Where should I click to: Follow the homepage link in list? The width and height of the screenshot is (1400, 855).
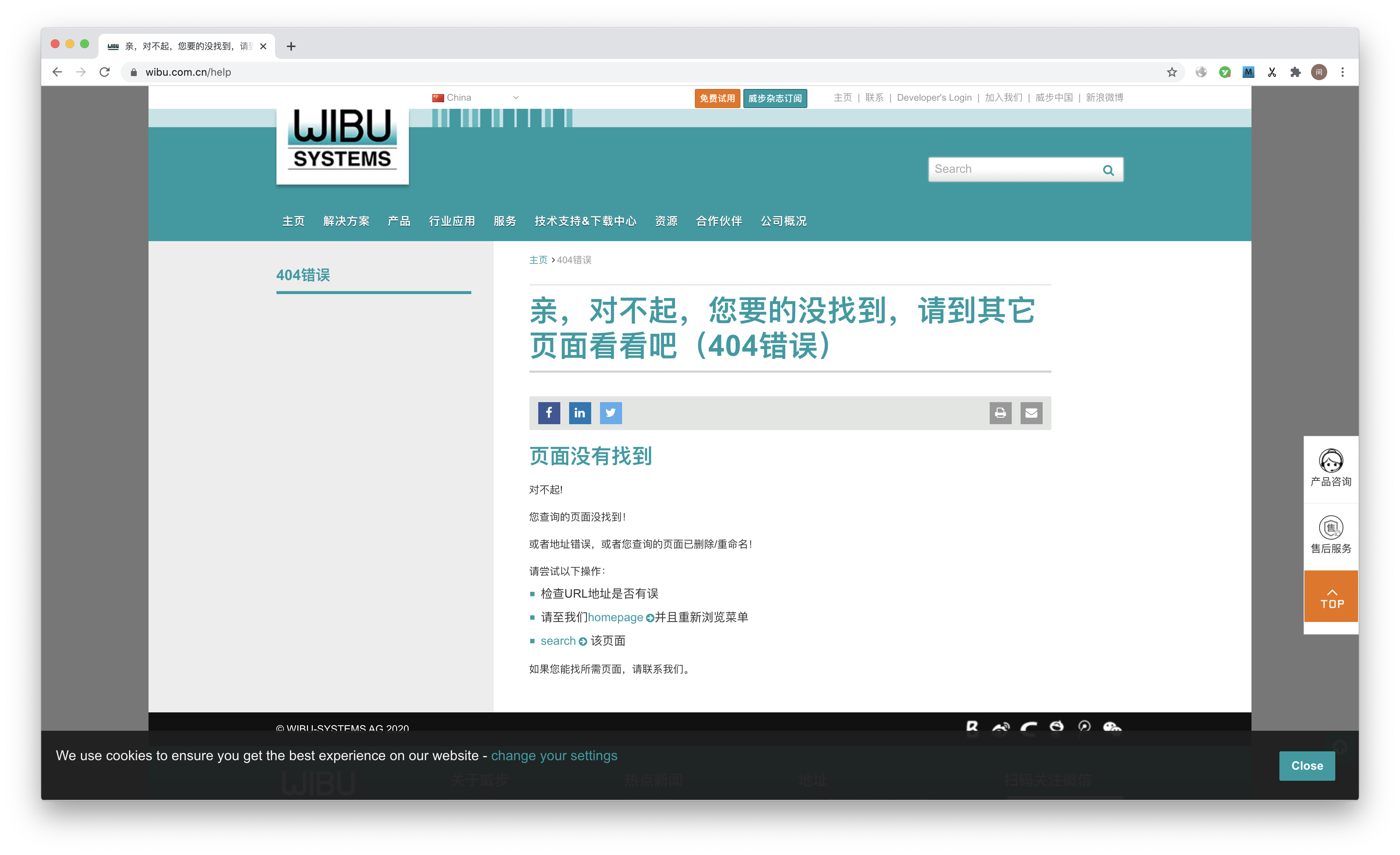[x=615, y=617]
